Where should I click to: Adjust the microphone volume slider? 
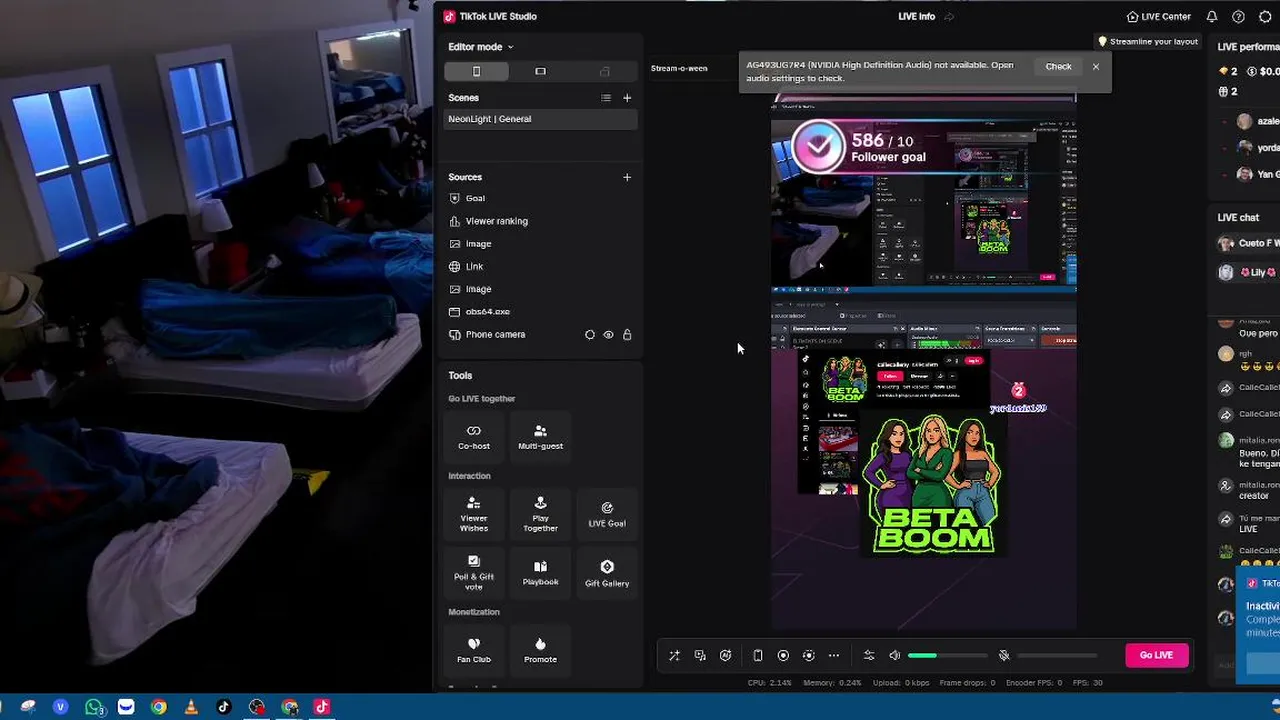1057,656
